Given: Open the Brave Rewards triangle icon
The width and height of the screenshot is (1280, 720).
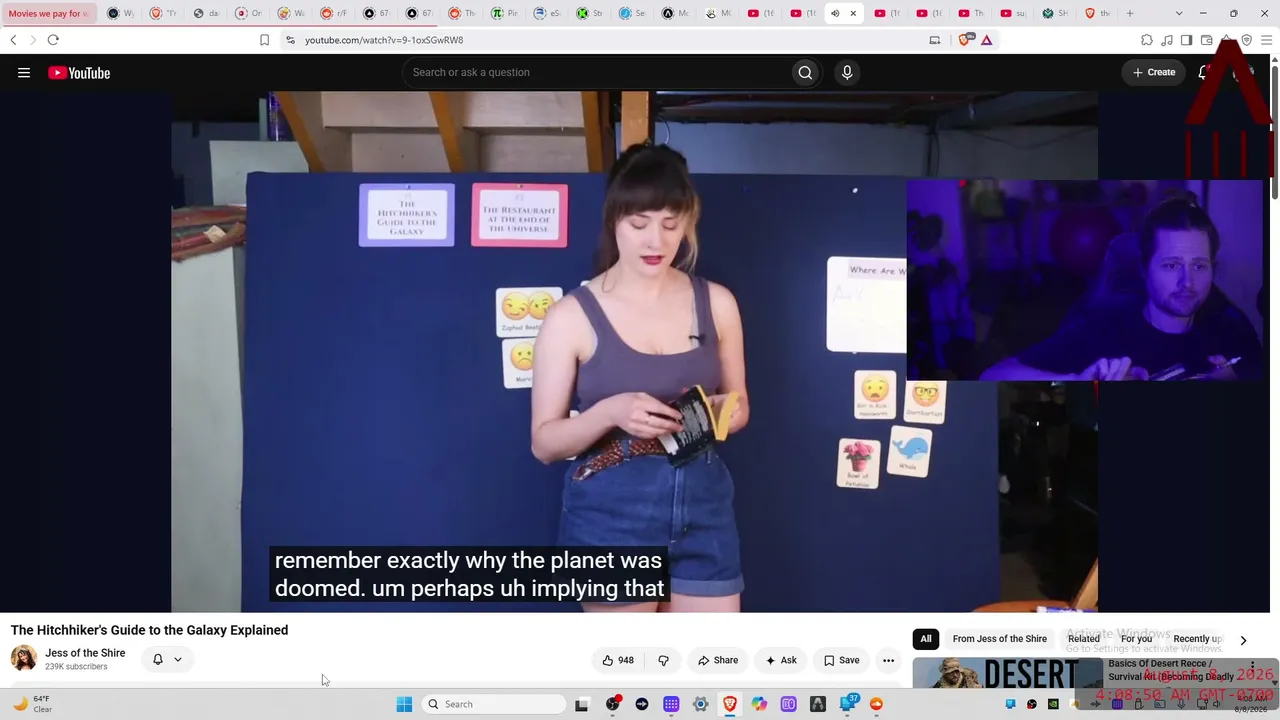Looking at the screenshot, I should tap(986, 40).
